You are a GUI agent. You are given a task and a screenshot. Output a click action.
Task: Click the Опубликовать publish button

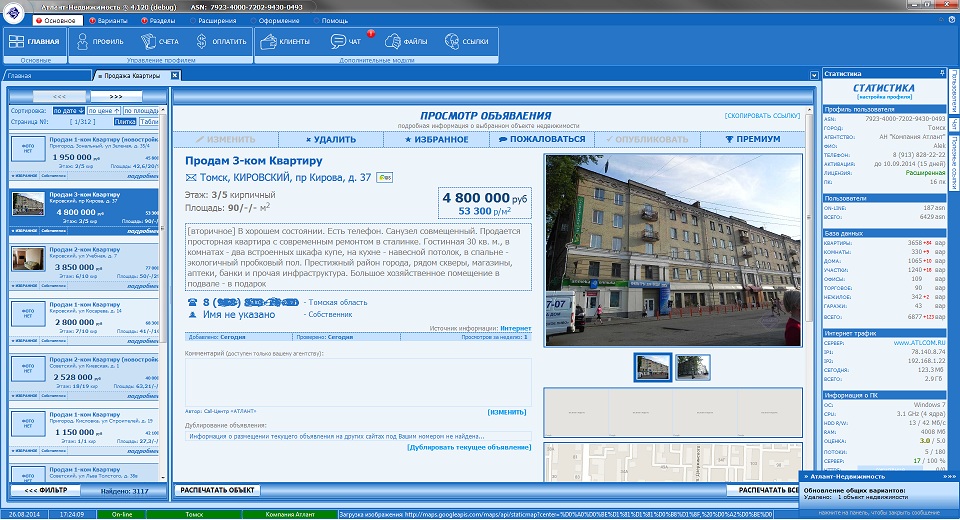point(647,140)
